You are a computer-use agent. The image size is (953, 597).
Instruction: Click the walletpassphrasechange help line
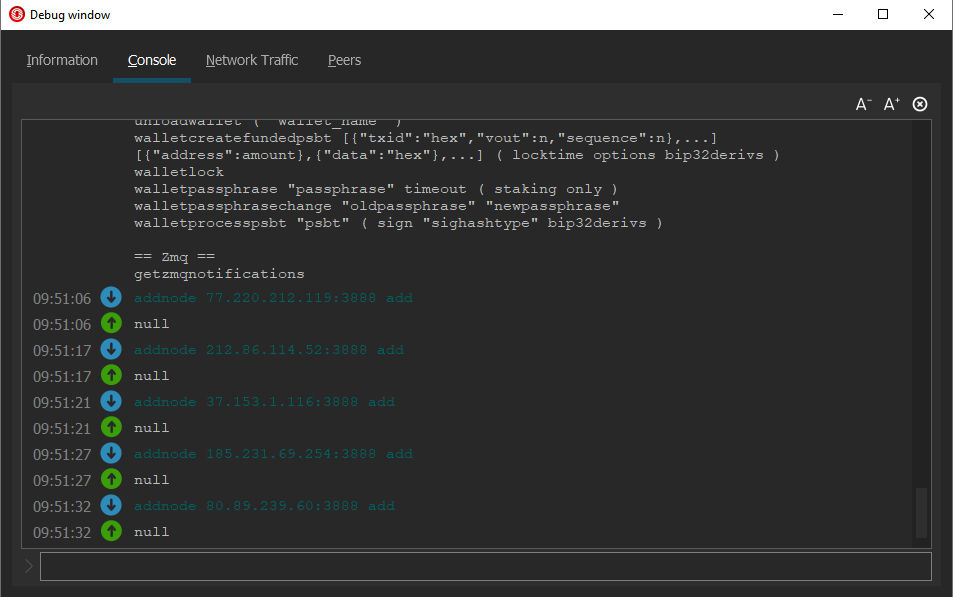coord(376,206)
